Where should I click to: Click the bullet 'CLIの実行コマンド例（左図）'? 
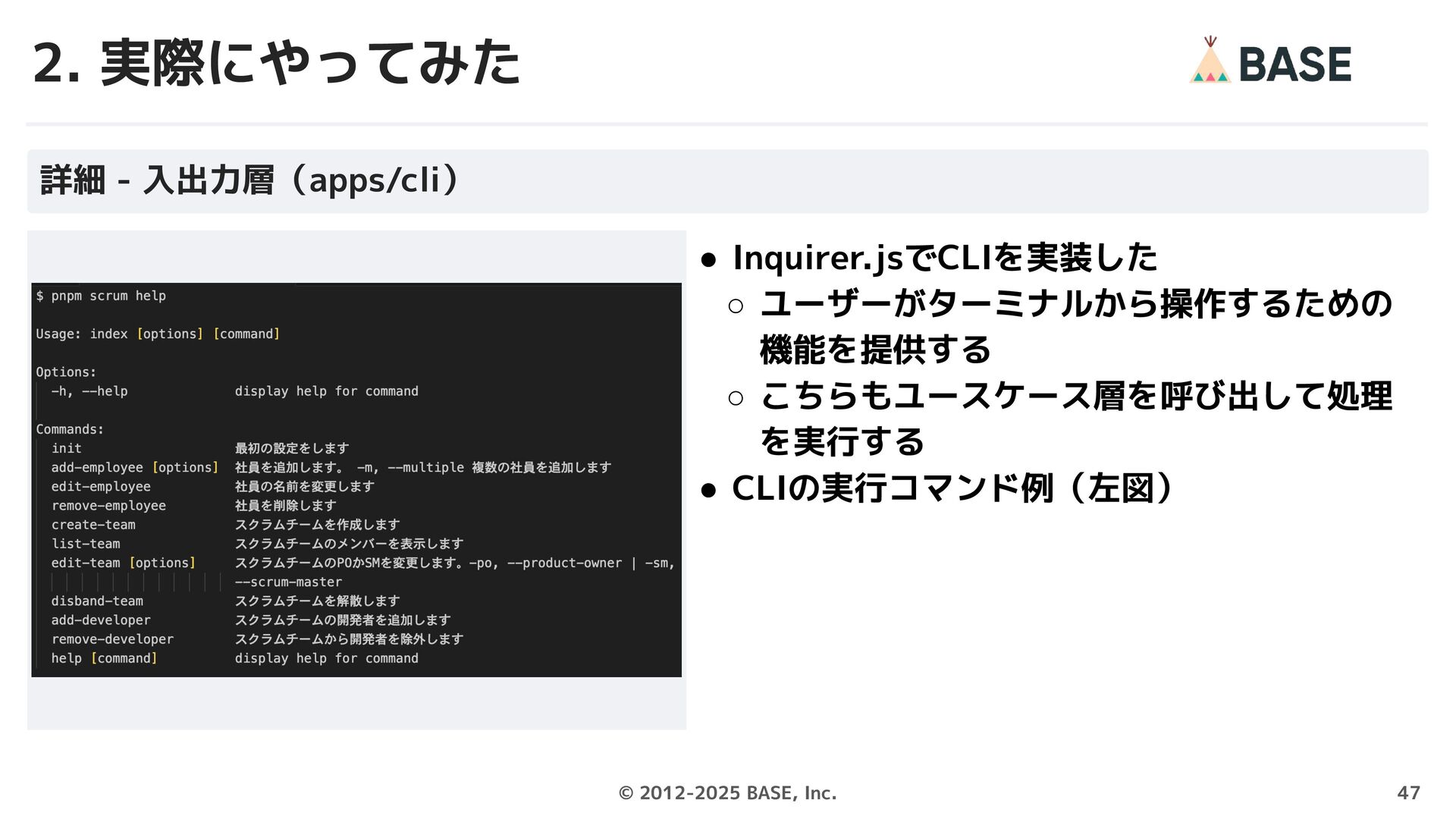(952, 488)
